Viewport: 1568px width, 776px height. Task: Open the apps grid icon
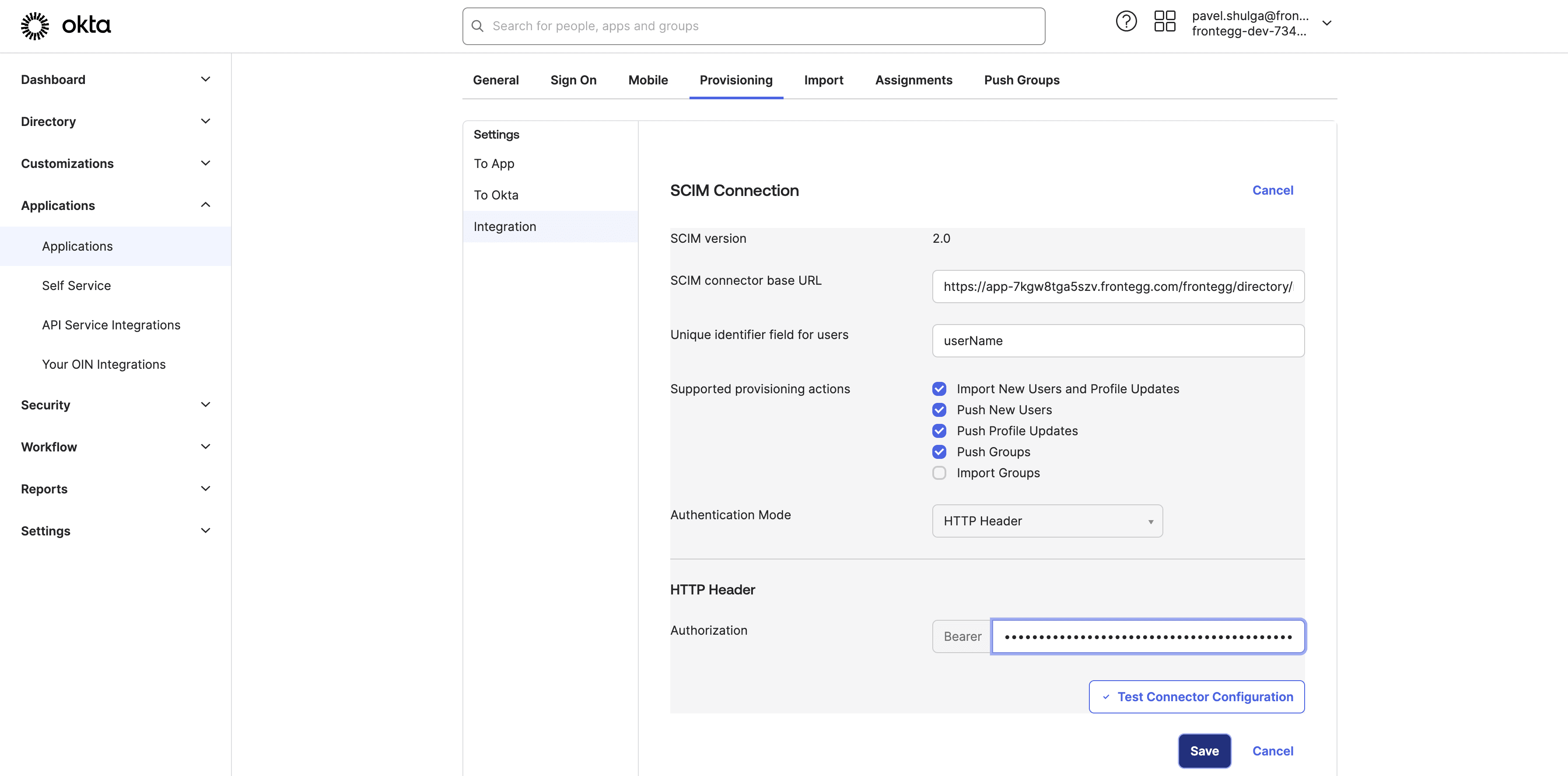[x=1165, y=22]
